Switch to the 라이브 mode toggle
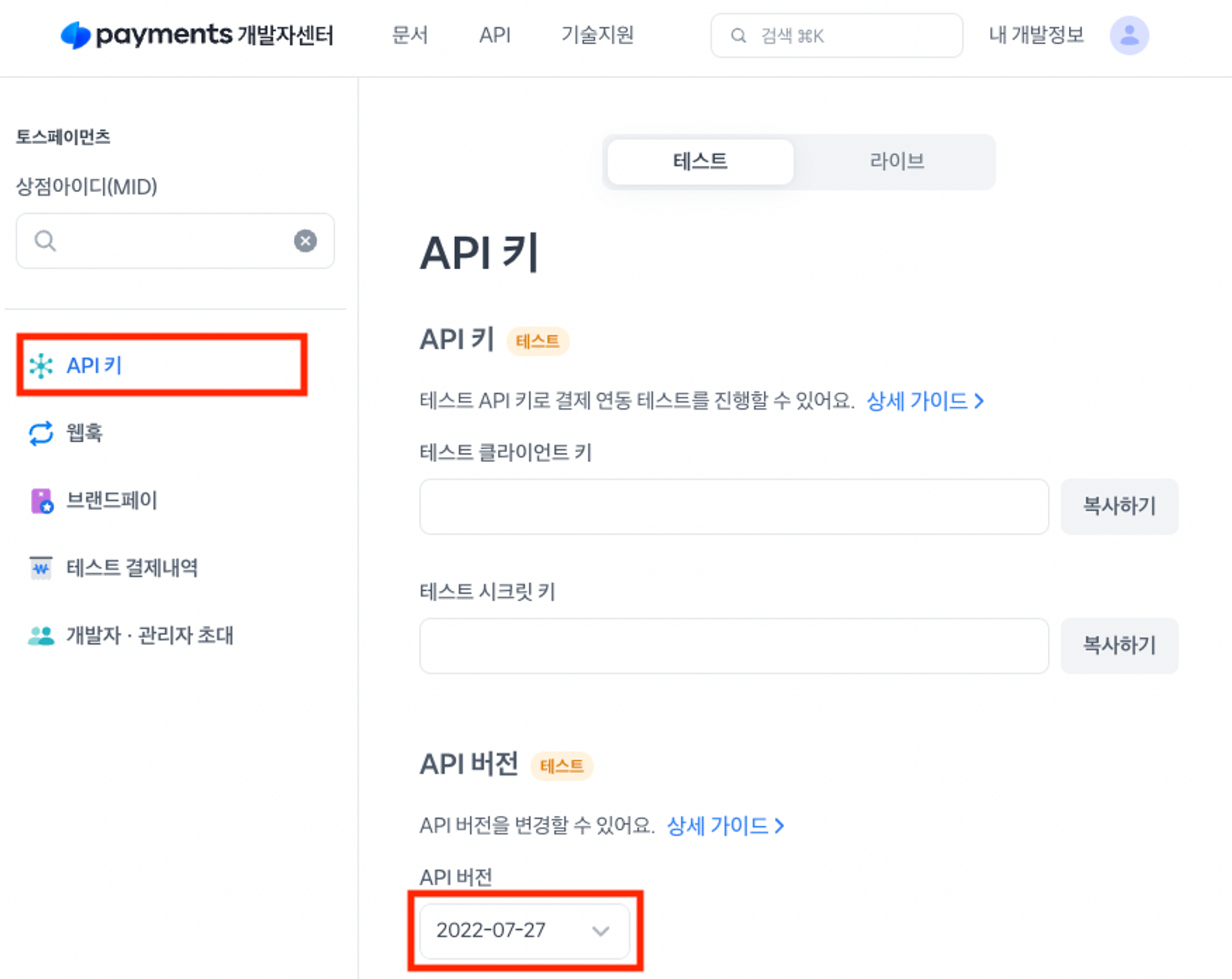Viewport: 1232px width, 979px height. (896, 162)
